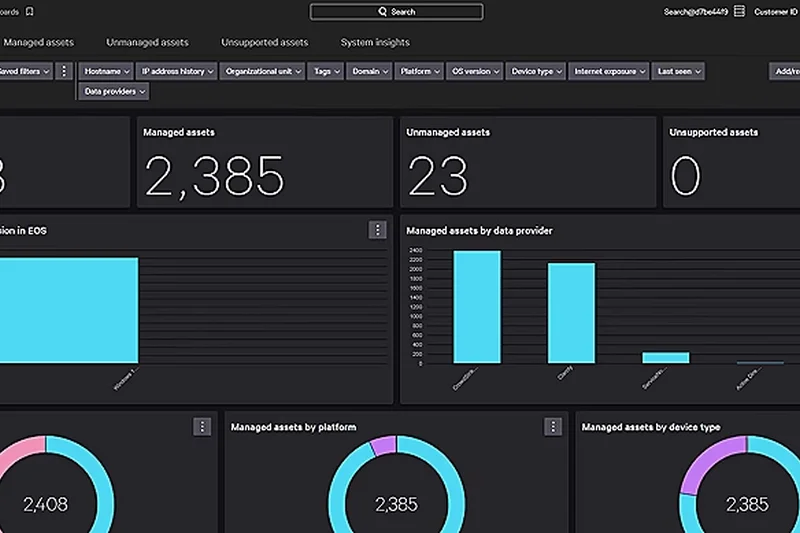
Task: Open the icon next to the account email
Action: pyautogui.click(x=739, y=12)
